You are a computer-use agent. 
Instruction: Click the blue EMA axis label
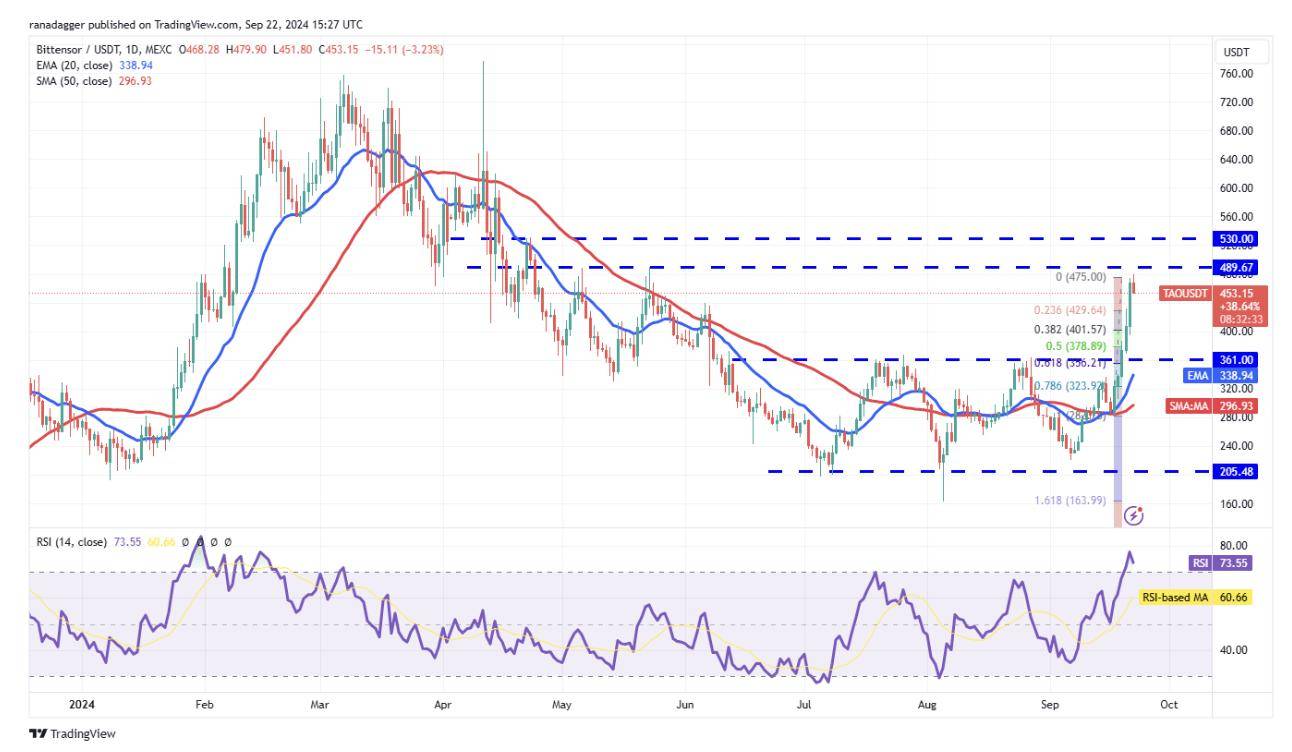tap(1198, 375)
